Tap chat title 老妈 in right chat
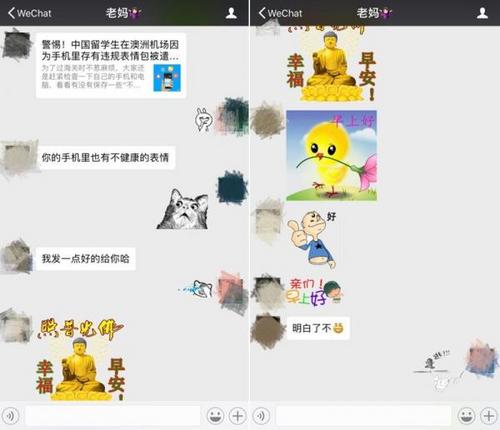500x430 pixels. [x=374, y=13]
